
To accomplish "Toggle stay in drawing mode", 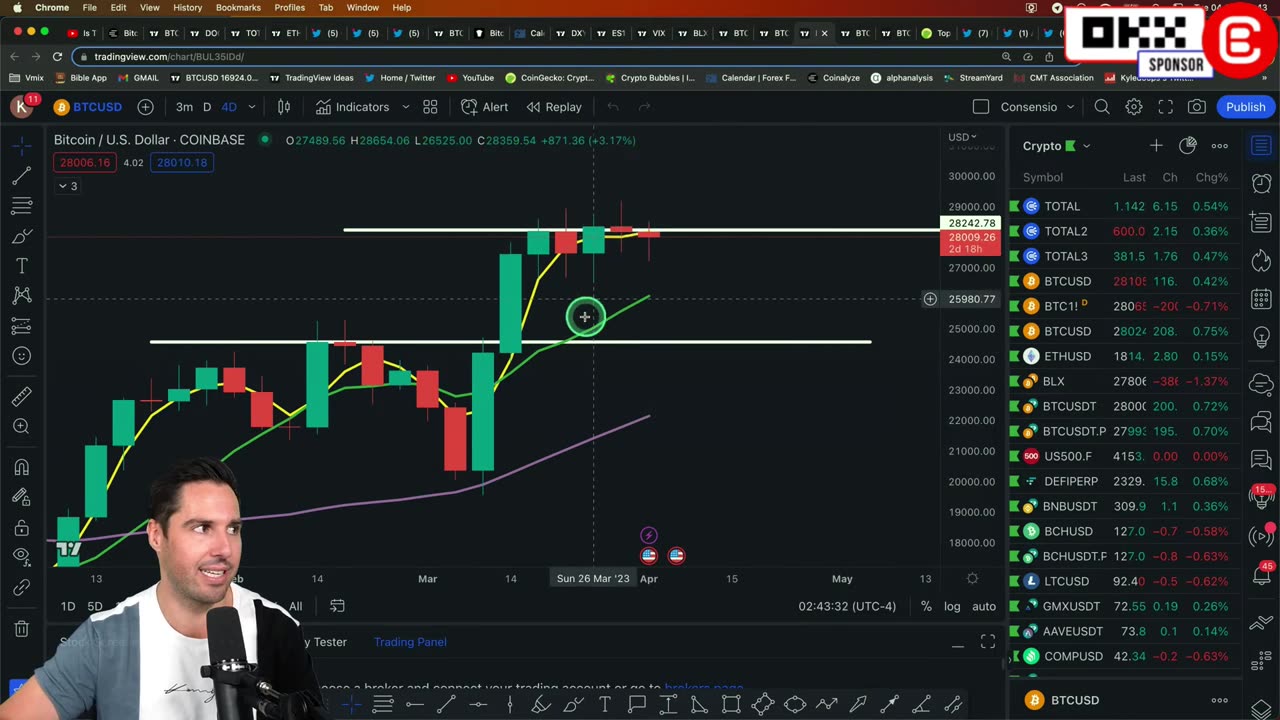I will [21, 498].
